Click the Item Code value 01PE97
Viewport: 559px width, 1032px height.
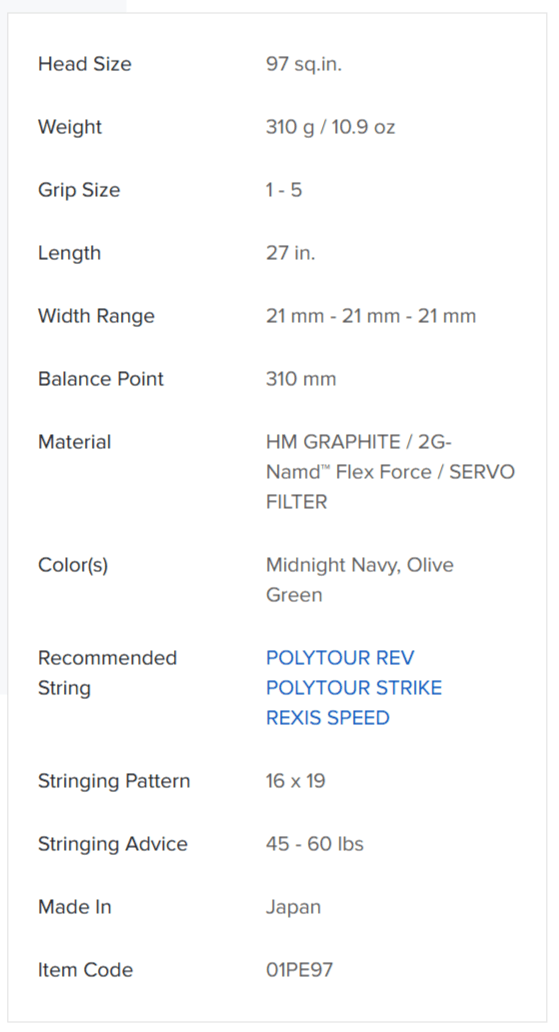[x=300, y=969]
